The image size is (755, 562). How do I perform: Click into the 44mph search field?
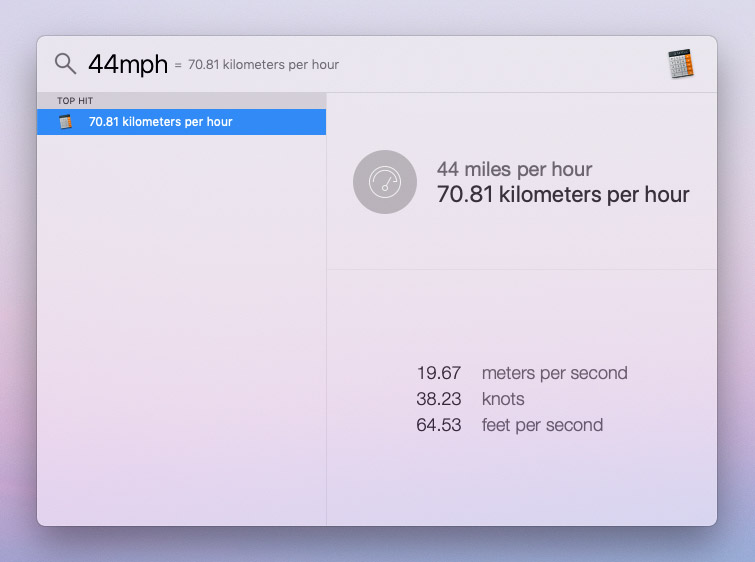point(128,64)
